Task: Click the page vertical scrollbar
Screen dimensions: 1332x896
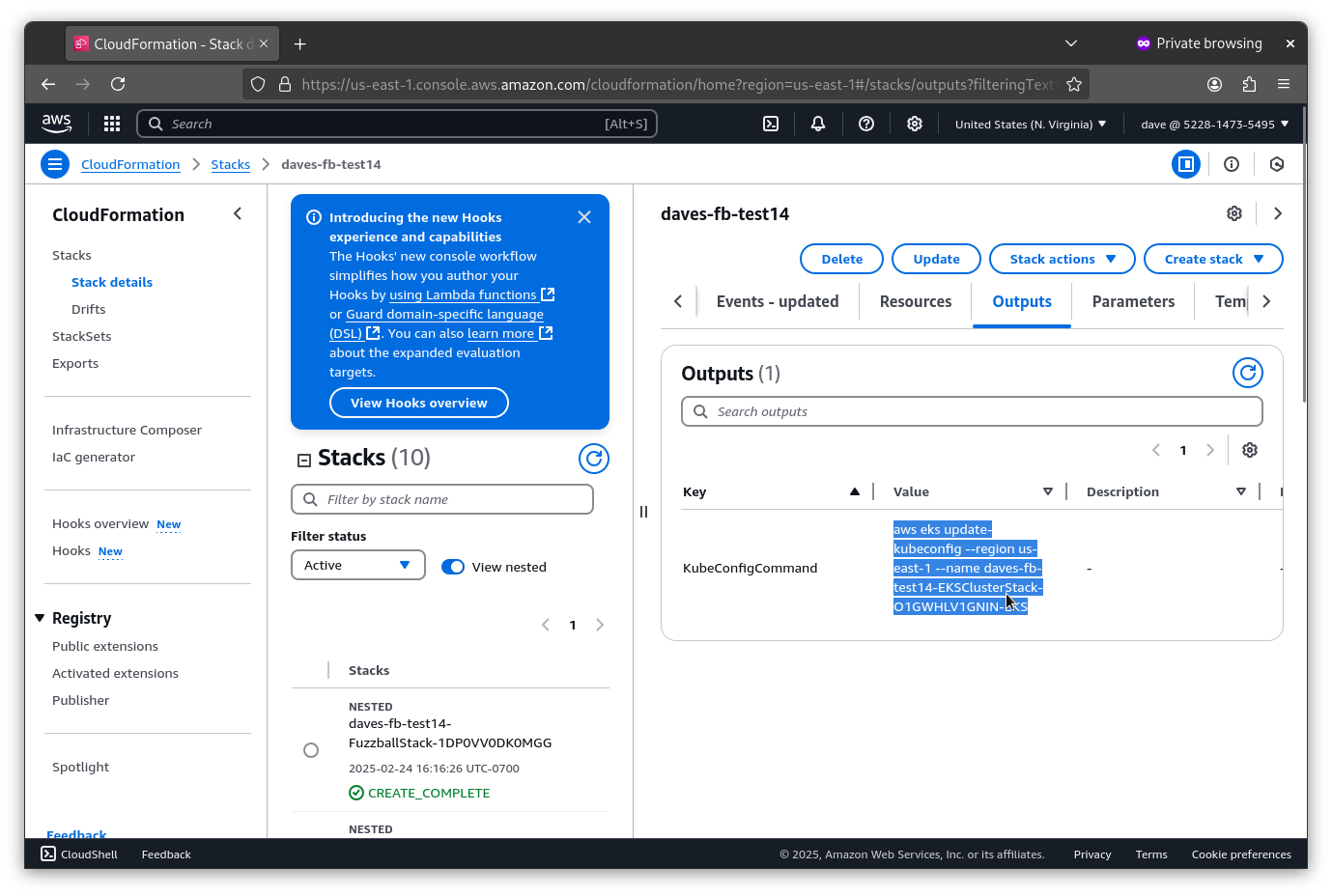Action: (1305, 256)
